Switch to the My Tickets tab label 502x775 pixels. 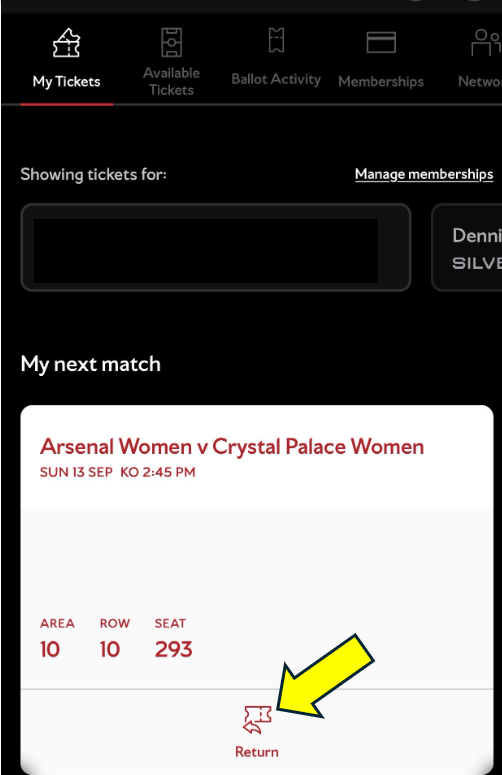tap(66, 82)
